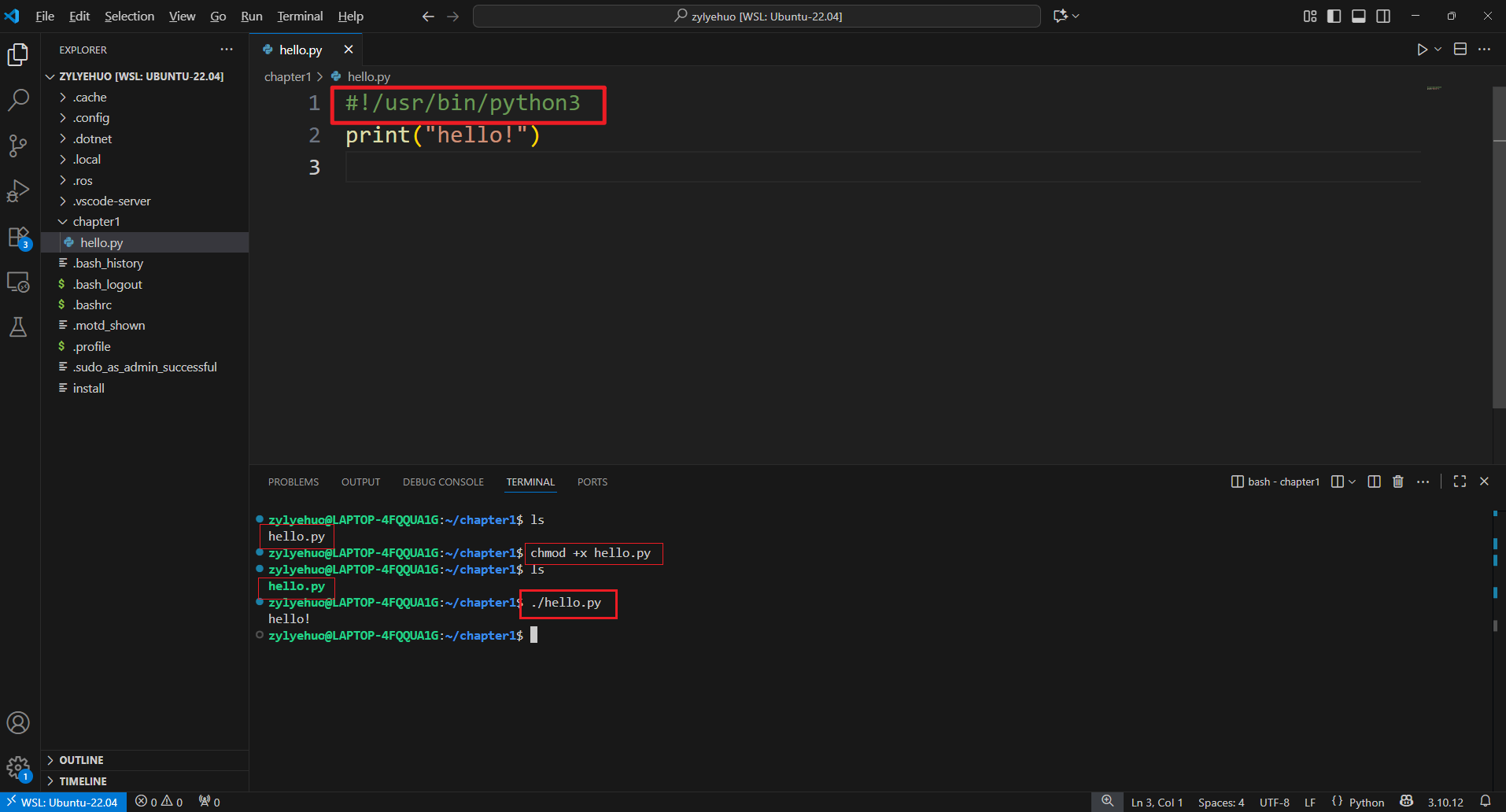
Task: Go back in navigation history
Action: point(428,17)
